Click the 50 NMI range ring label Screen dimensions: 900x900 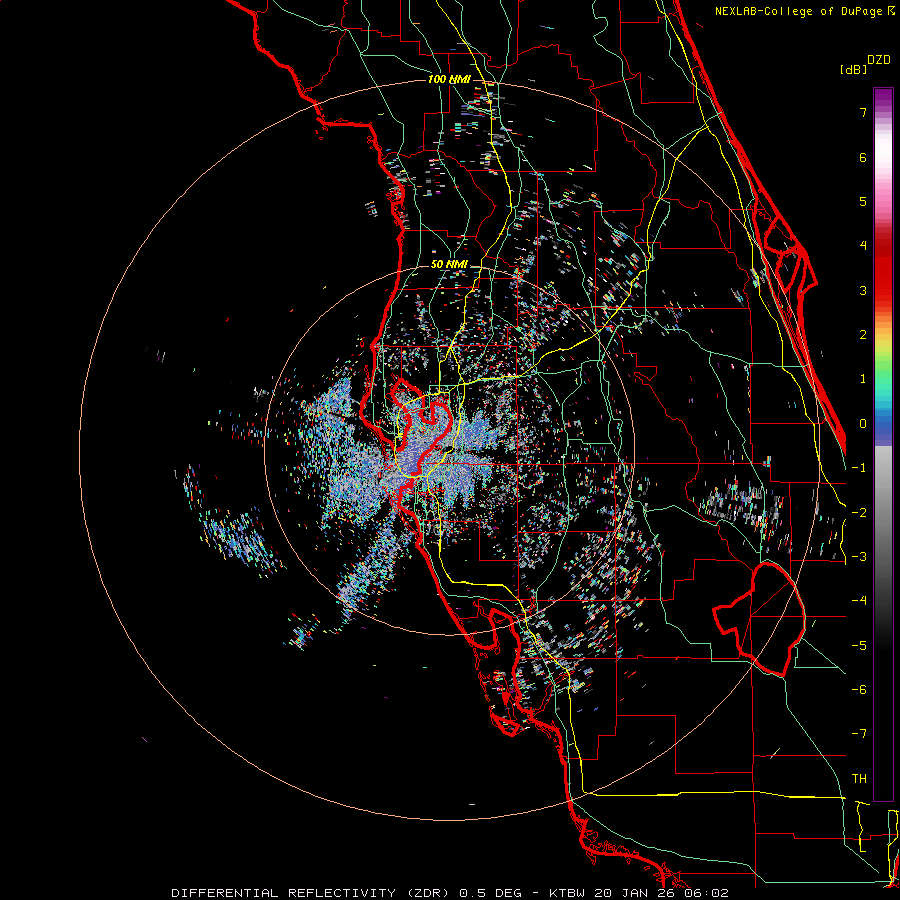pos(449,265)
